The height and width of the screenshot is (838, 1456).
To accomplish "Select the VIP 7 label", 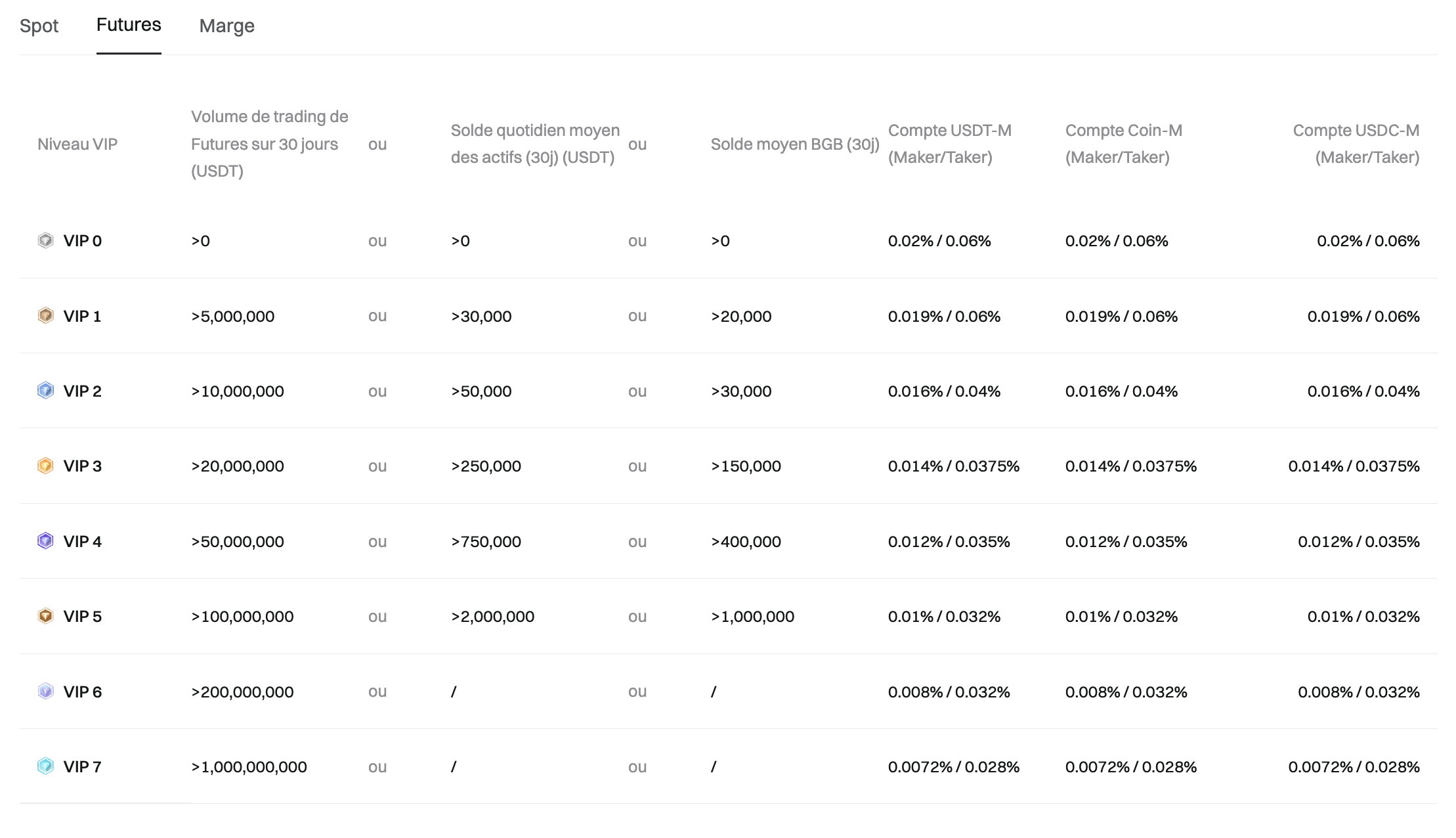I will click(x=83, y=767).
